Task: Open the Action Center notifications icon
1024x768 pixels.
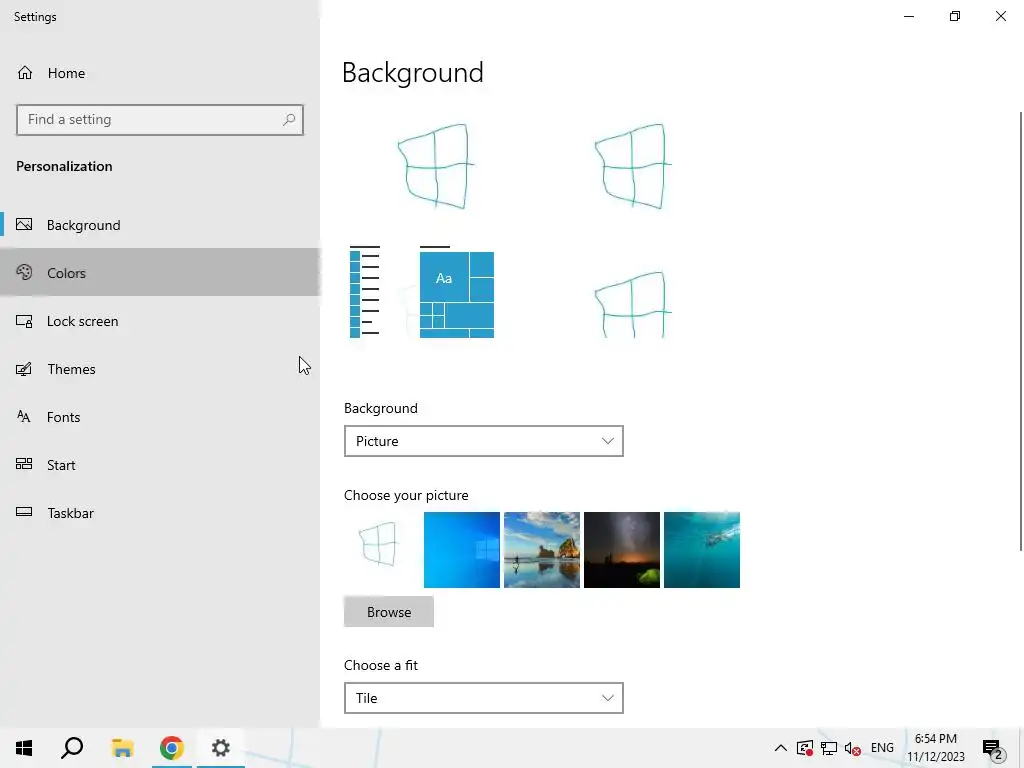Action: (993, 748)
